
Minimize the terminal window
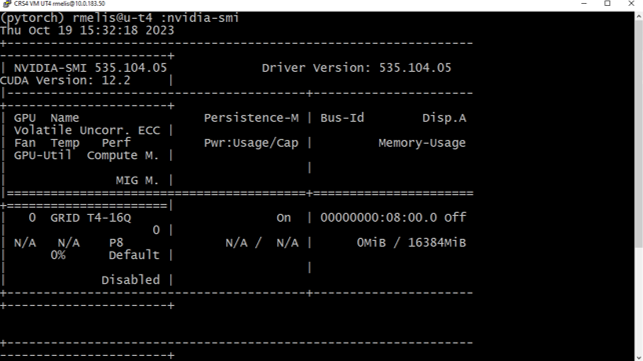(x=584, y=4)
